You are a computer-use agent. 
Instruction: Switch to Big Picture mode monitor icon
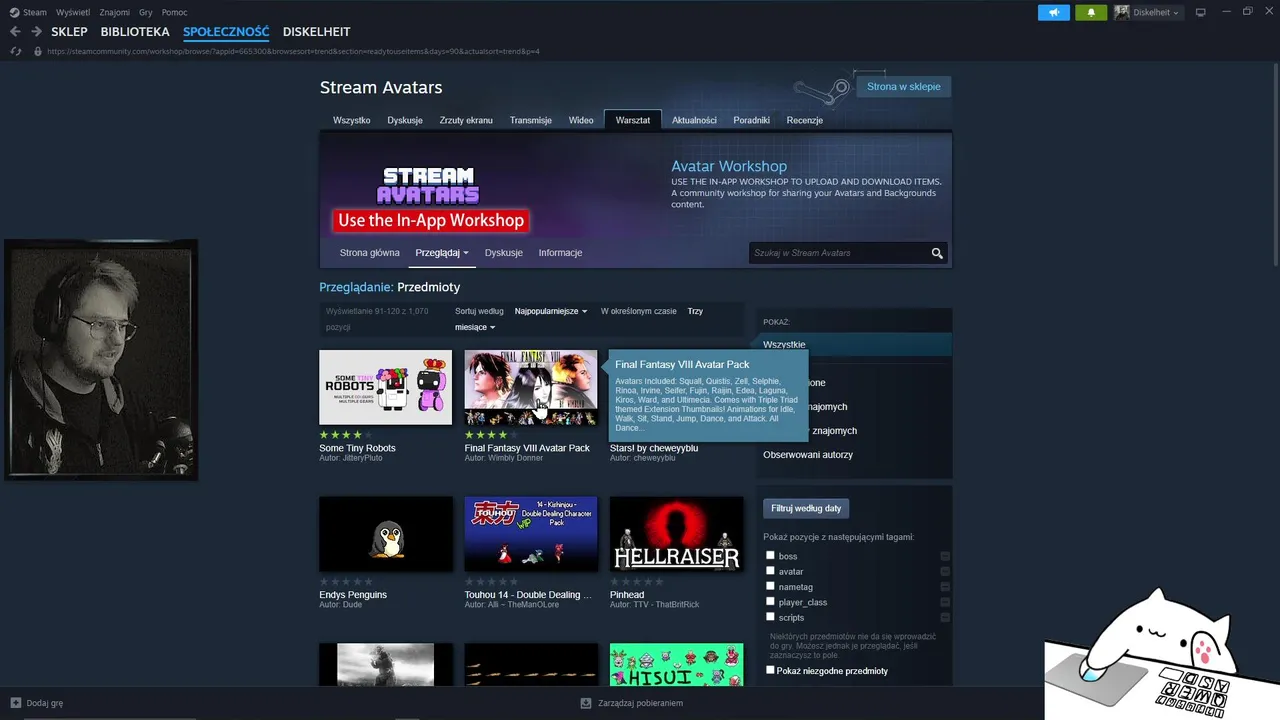[x=1201, y=12]
